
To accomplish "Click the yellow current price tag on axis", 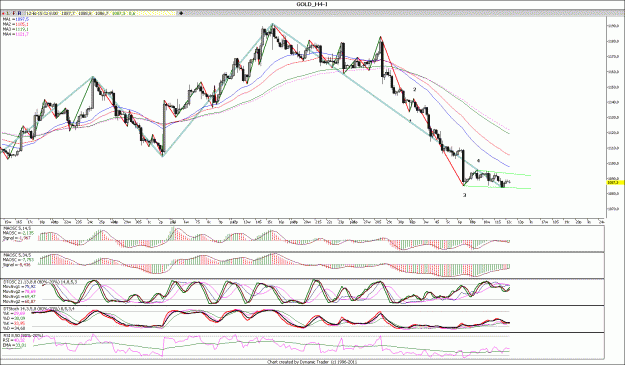I will 615,182.
